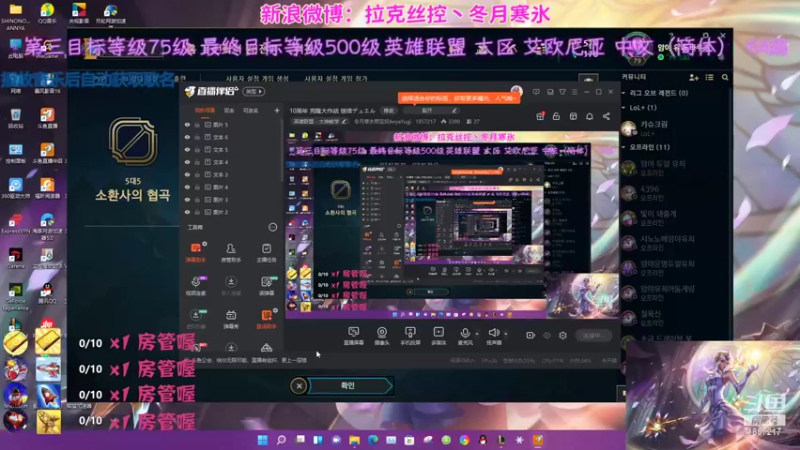Open the gift box icon with red badge

[x=540, y=116]
